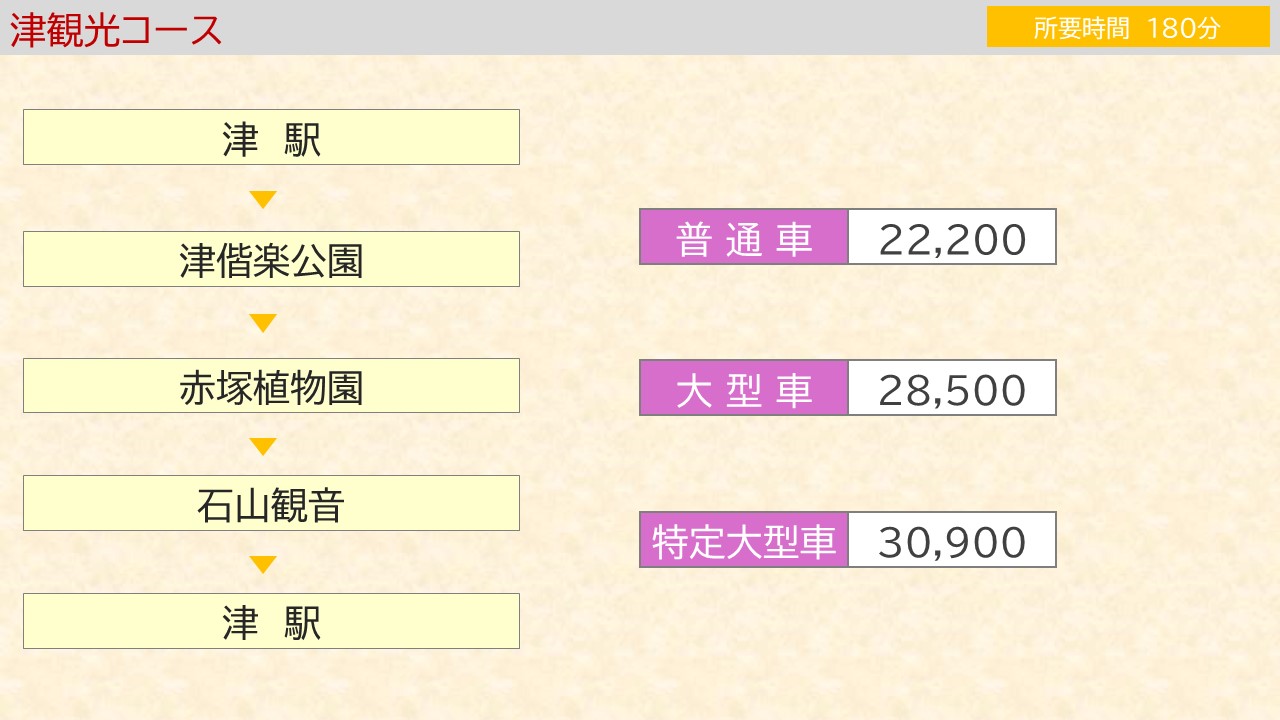Screen dimensions: 1280x720
Task: Select the 石山観音 stop
Action: tap(271, 503)
